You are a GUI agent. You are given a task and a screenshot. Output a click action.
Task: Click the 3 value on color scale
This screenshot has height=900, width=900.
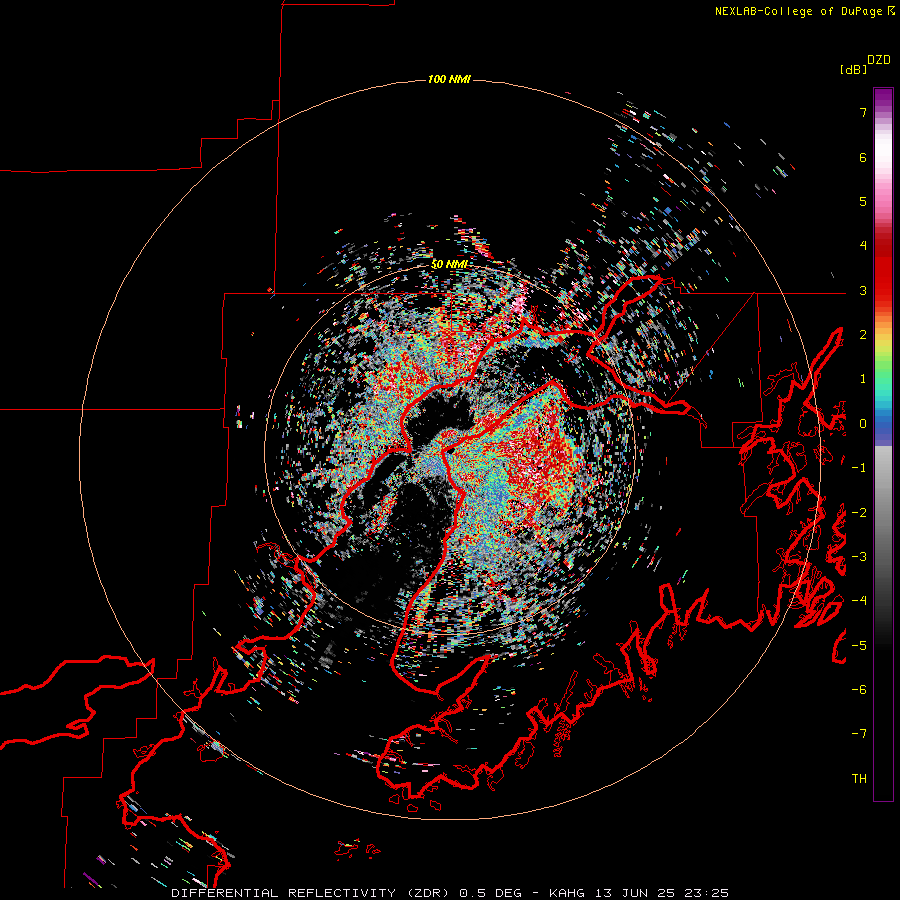click(x=863, y=290)
